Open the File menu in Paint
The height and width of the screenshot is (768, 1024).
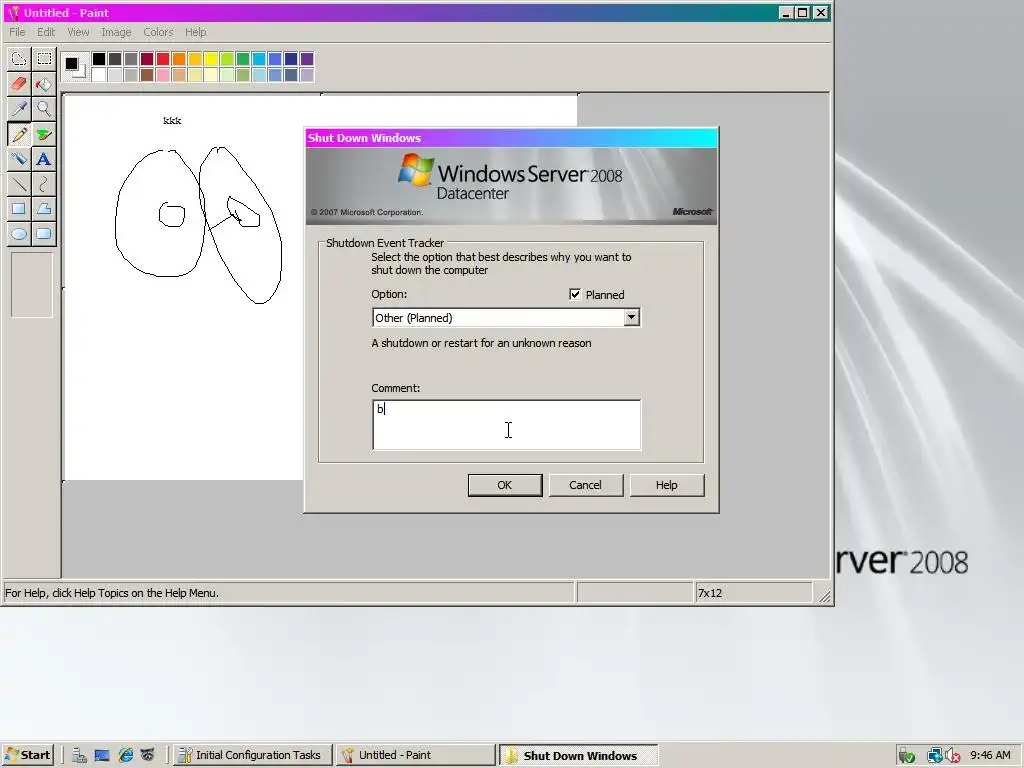tap(17, 32)
